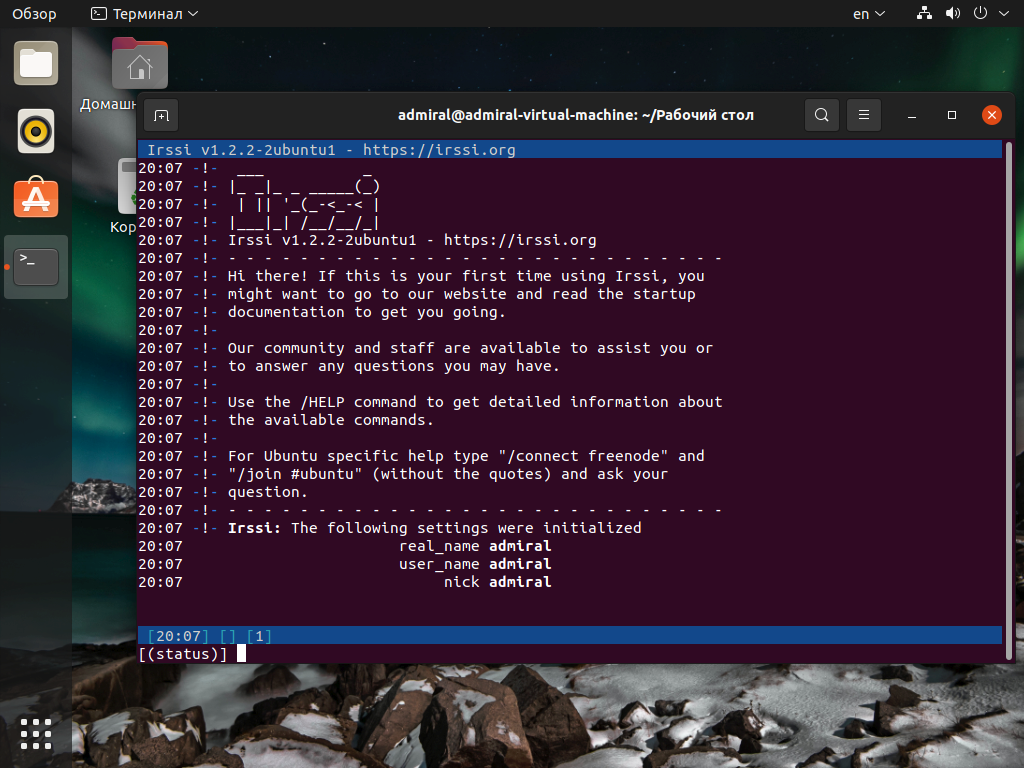The image size is (1024, 768).
Task: Change the en keyboard layout
Action: tap(869, 14)
